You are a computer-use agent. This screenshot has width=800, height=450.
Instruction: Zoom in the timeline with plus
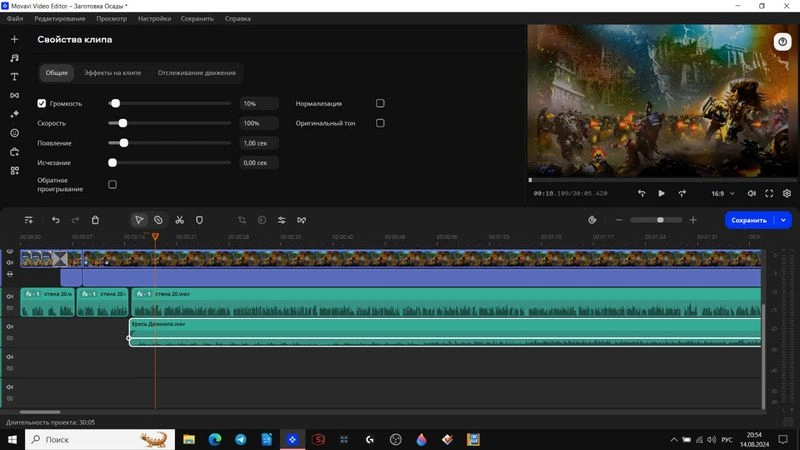tap(693, 220)
